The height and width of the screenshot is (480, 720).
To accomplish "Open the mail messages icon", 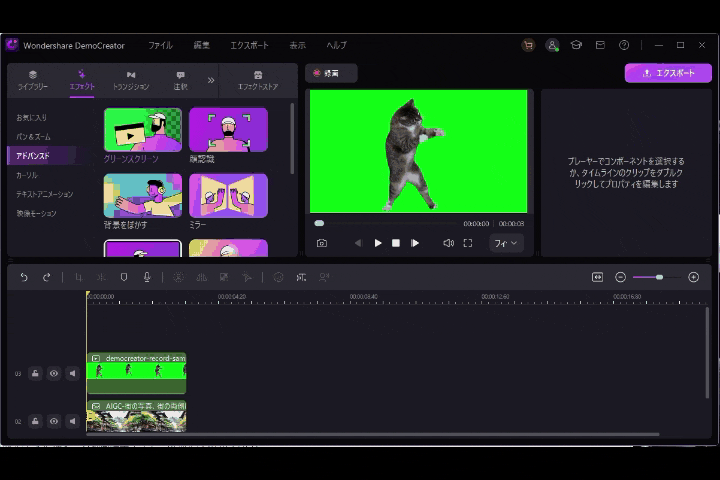I will 600,45.
